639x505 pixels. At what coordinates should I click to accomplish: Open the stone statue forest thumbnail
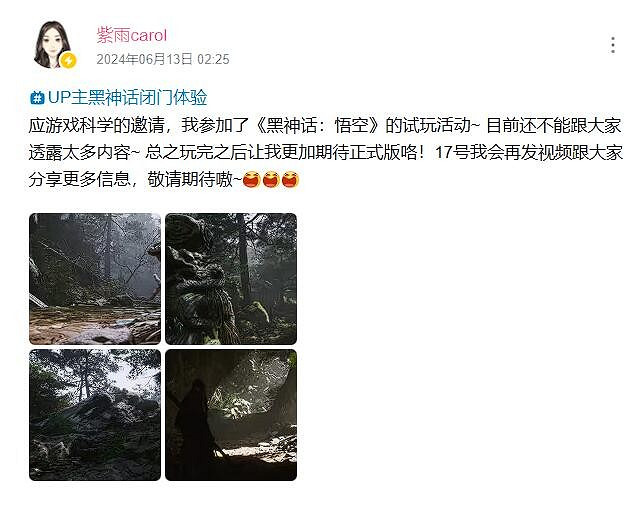231,279
